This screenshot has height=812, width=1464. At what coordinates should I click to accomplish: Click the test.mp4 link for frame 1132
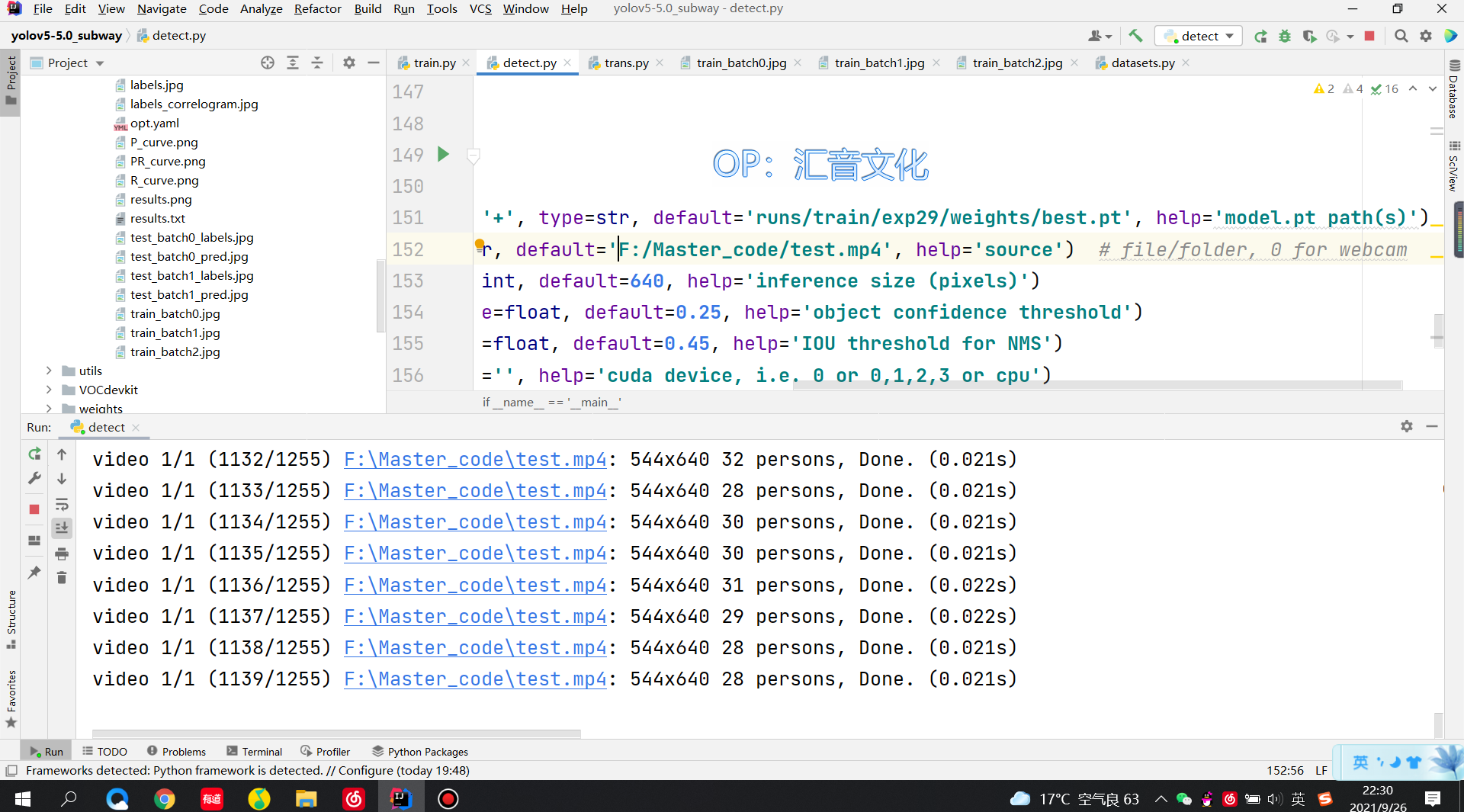point(475,460)
